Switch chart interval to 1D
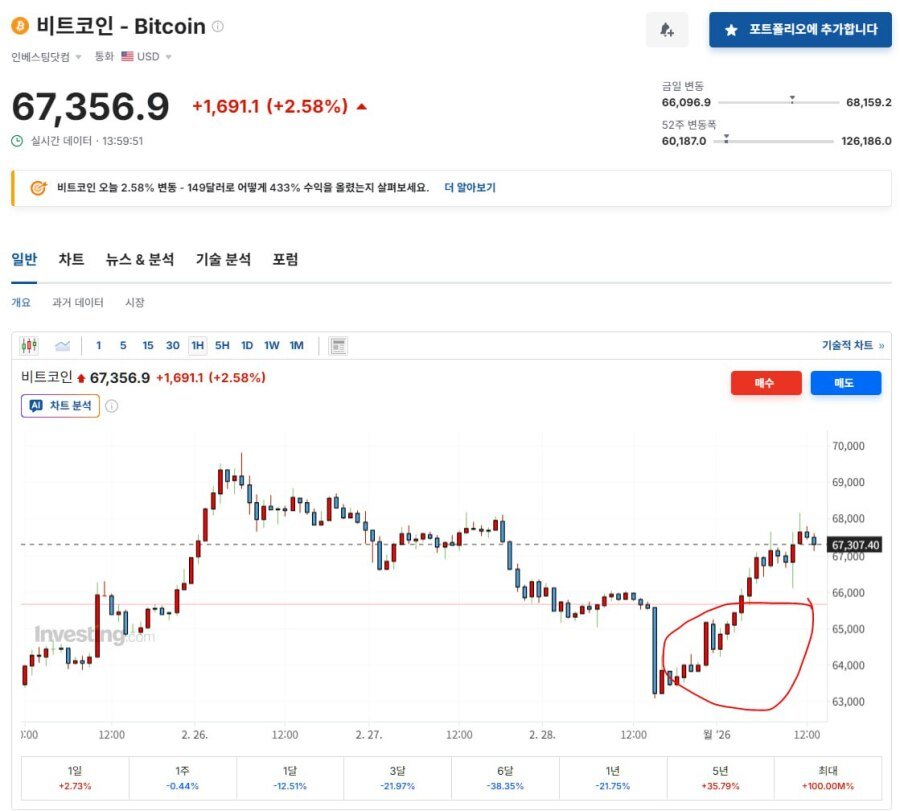 pos(248,344)
